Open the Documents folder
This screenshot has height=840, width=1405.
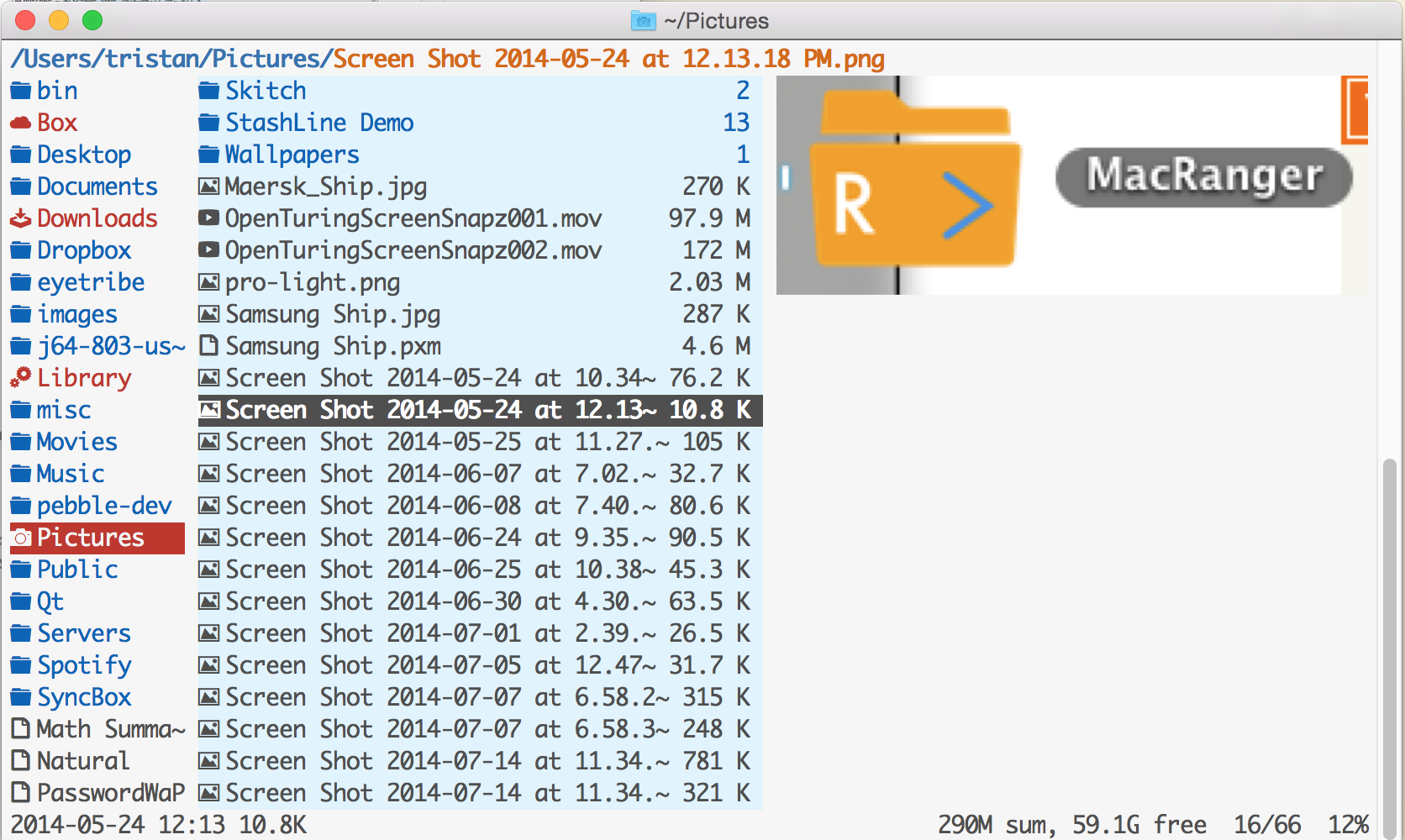pos(97,186)
